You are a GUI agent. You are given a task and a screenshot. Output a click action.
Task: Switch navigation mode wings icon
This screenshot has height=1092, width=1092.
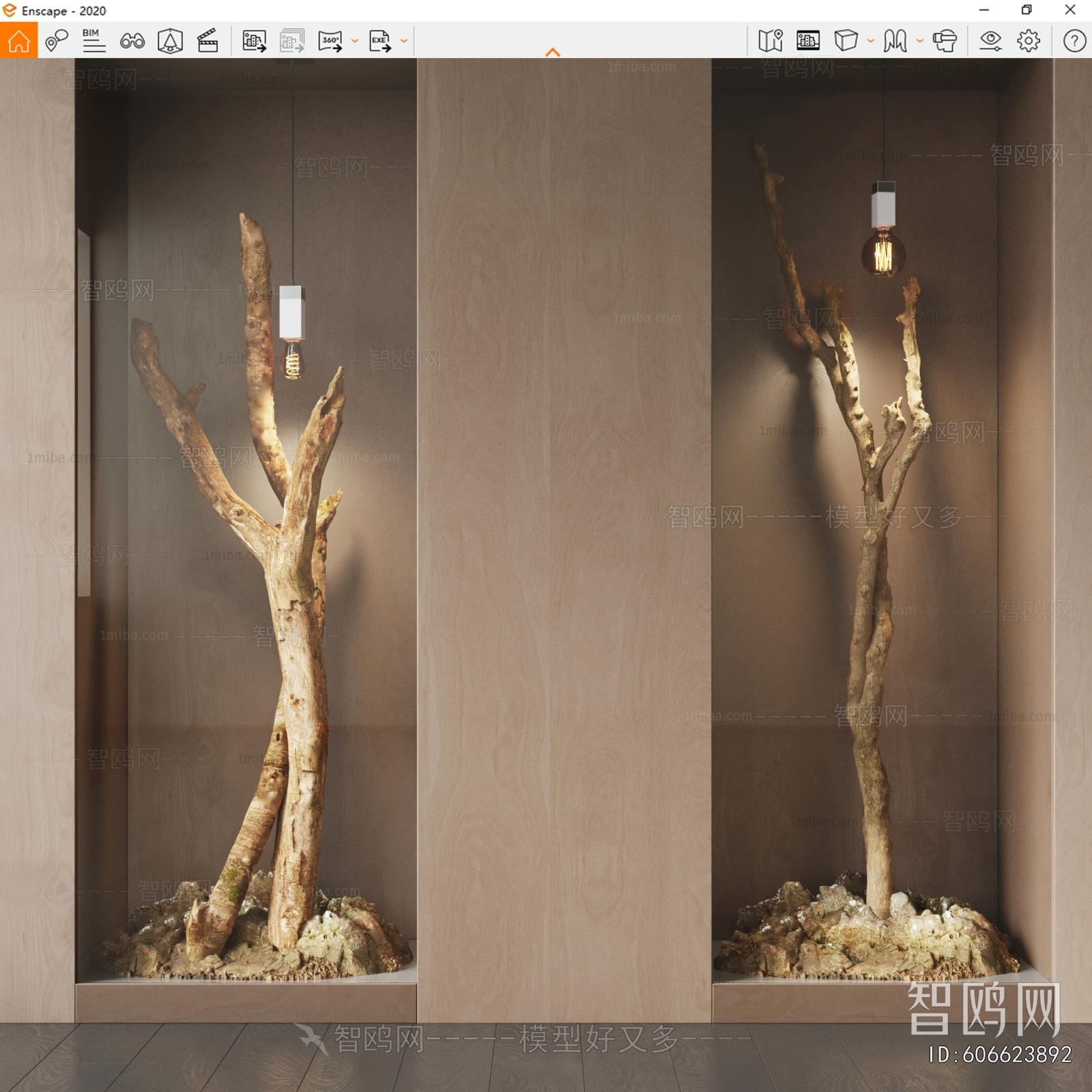895,41
